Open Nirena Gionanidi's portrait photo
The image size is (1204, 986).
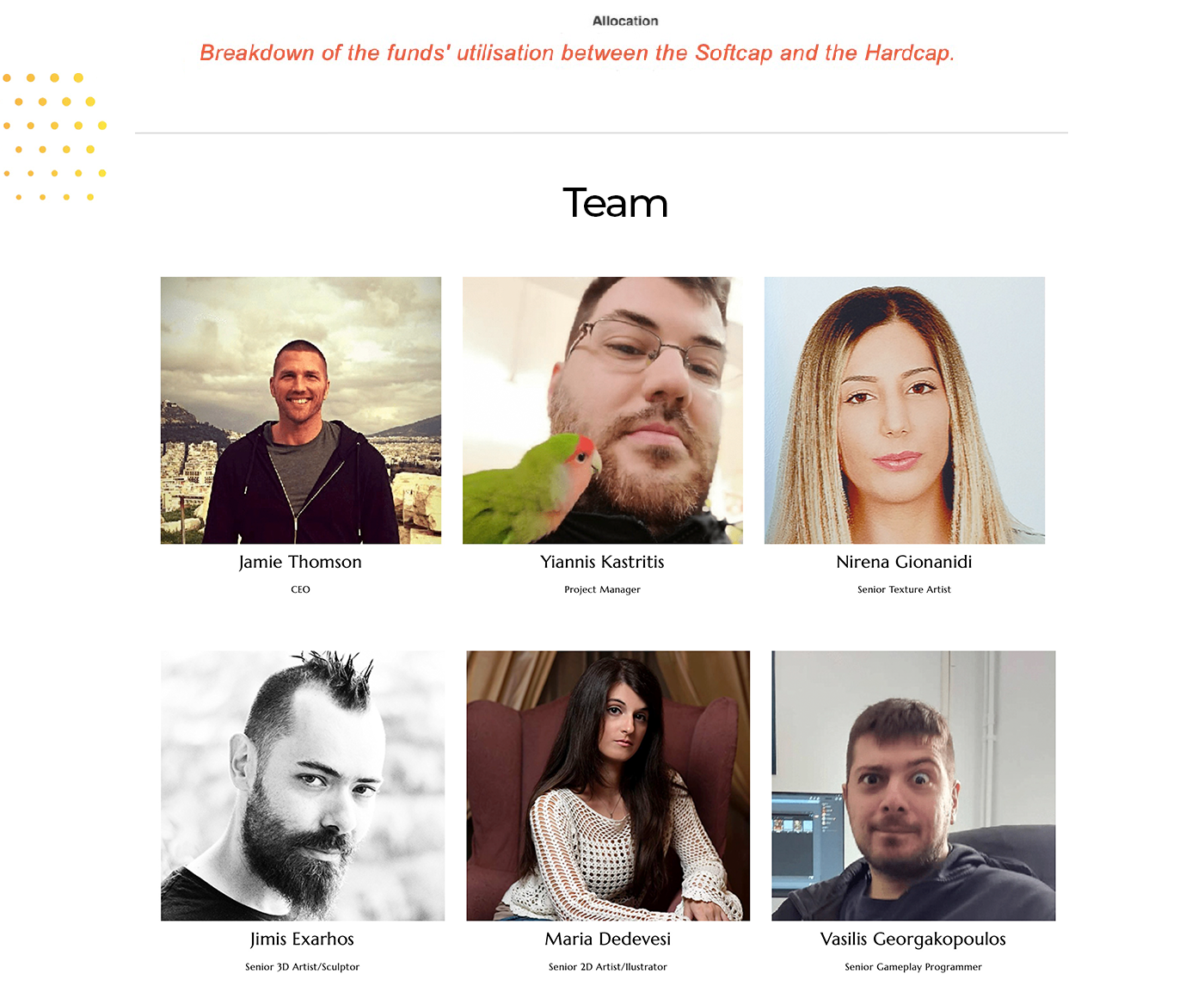pos(905,410)
